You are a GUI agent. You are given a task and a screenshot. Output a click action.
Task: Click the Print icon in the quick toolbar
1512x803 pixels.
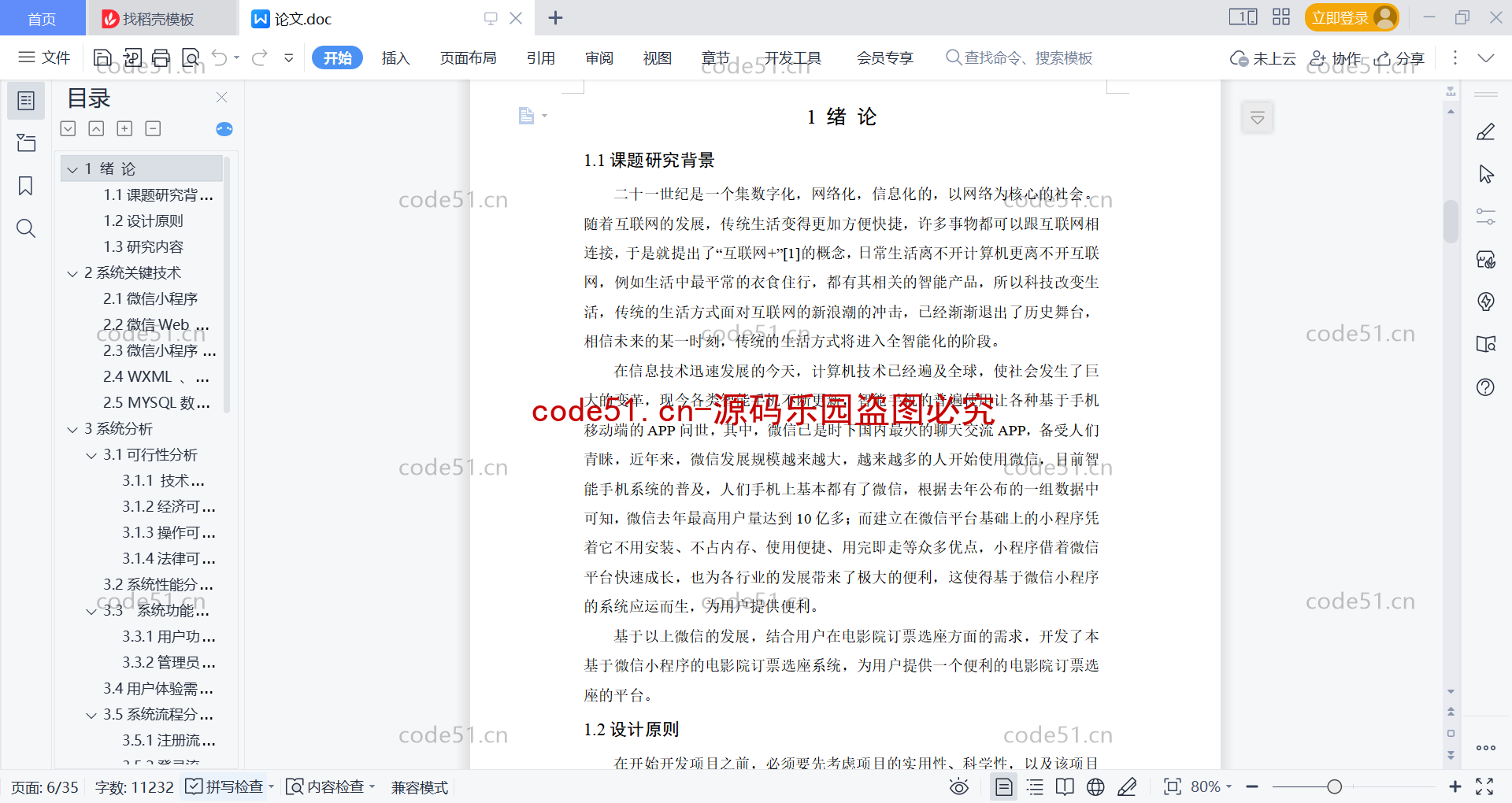coord(161,57)
